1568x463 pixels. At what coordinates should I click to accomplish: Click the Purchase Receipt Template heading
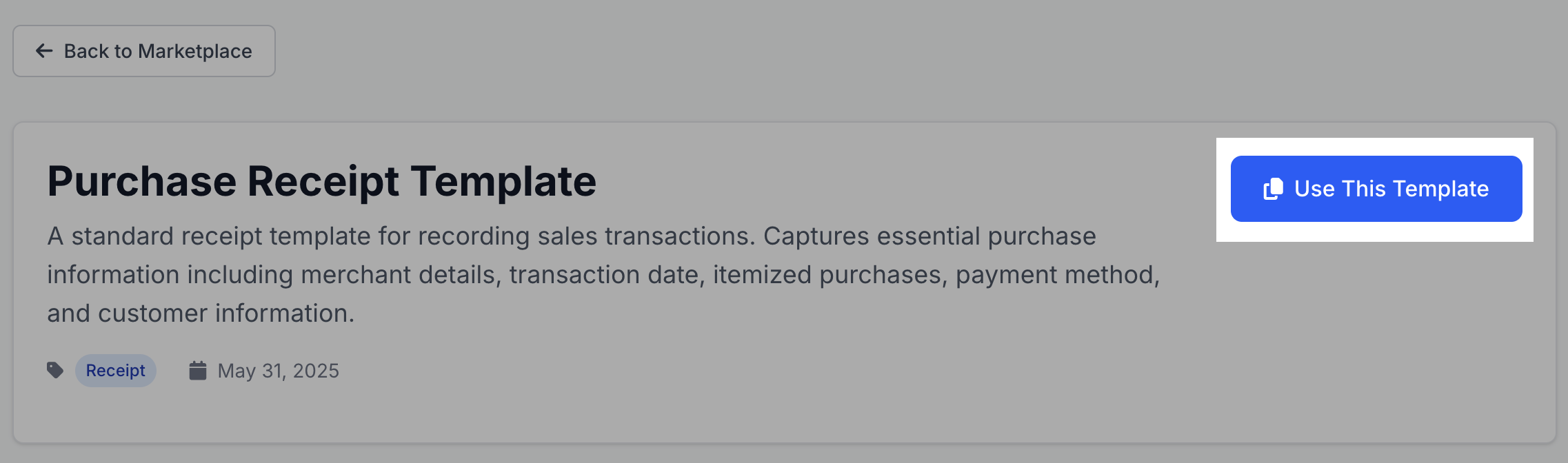click(321, 182)
